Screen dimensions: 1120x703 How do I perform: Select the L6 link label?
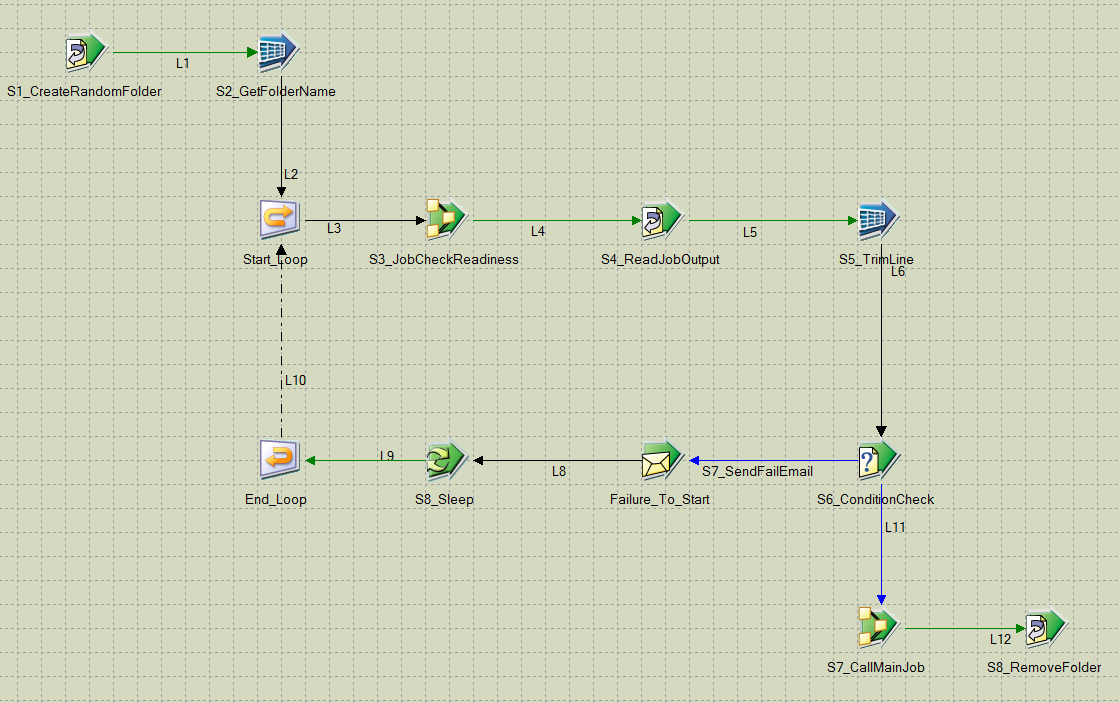(897, 270)
